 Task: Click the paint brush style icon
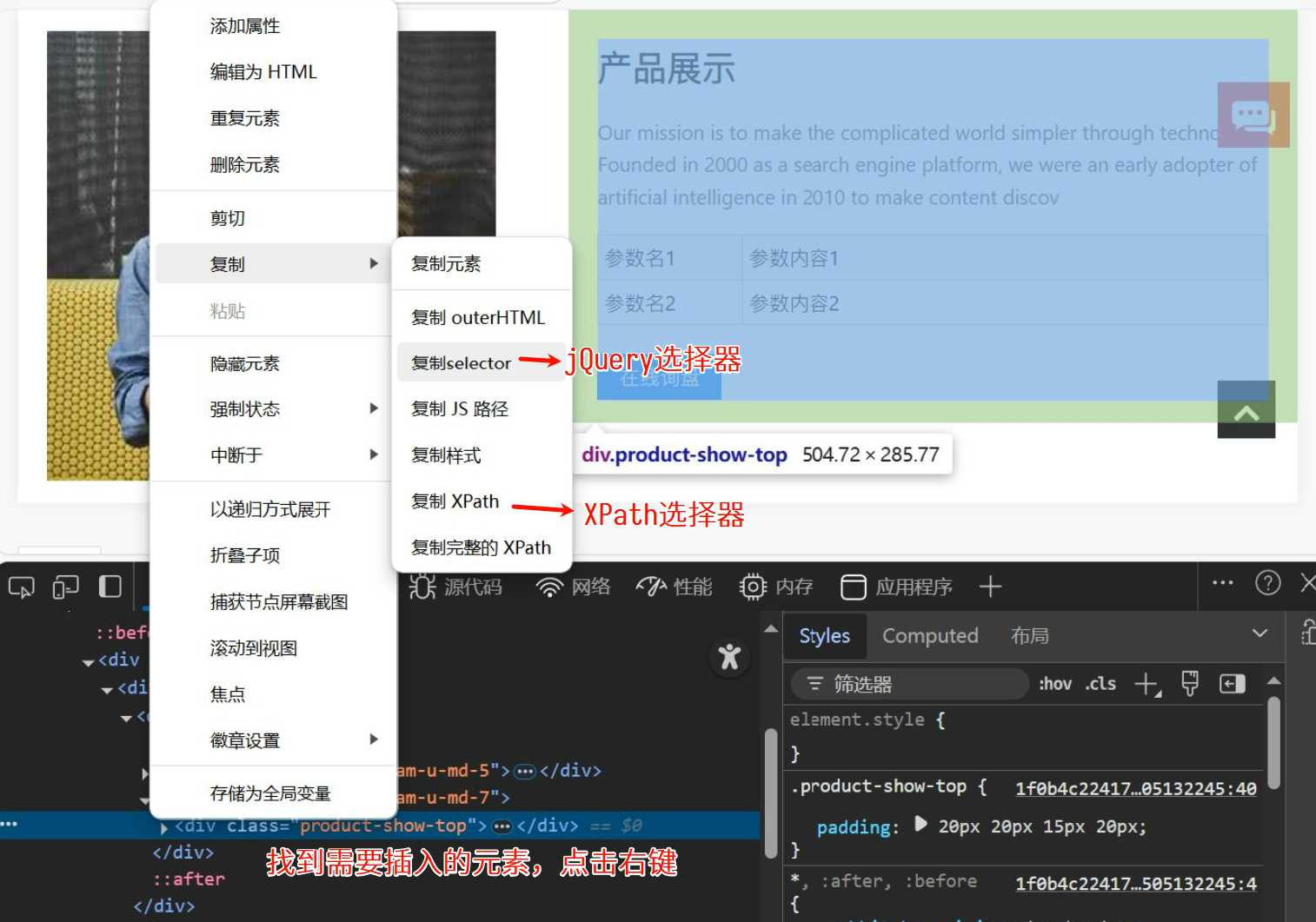(1190, 684)
